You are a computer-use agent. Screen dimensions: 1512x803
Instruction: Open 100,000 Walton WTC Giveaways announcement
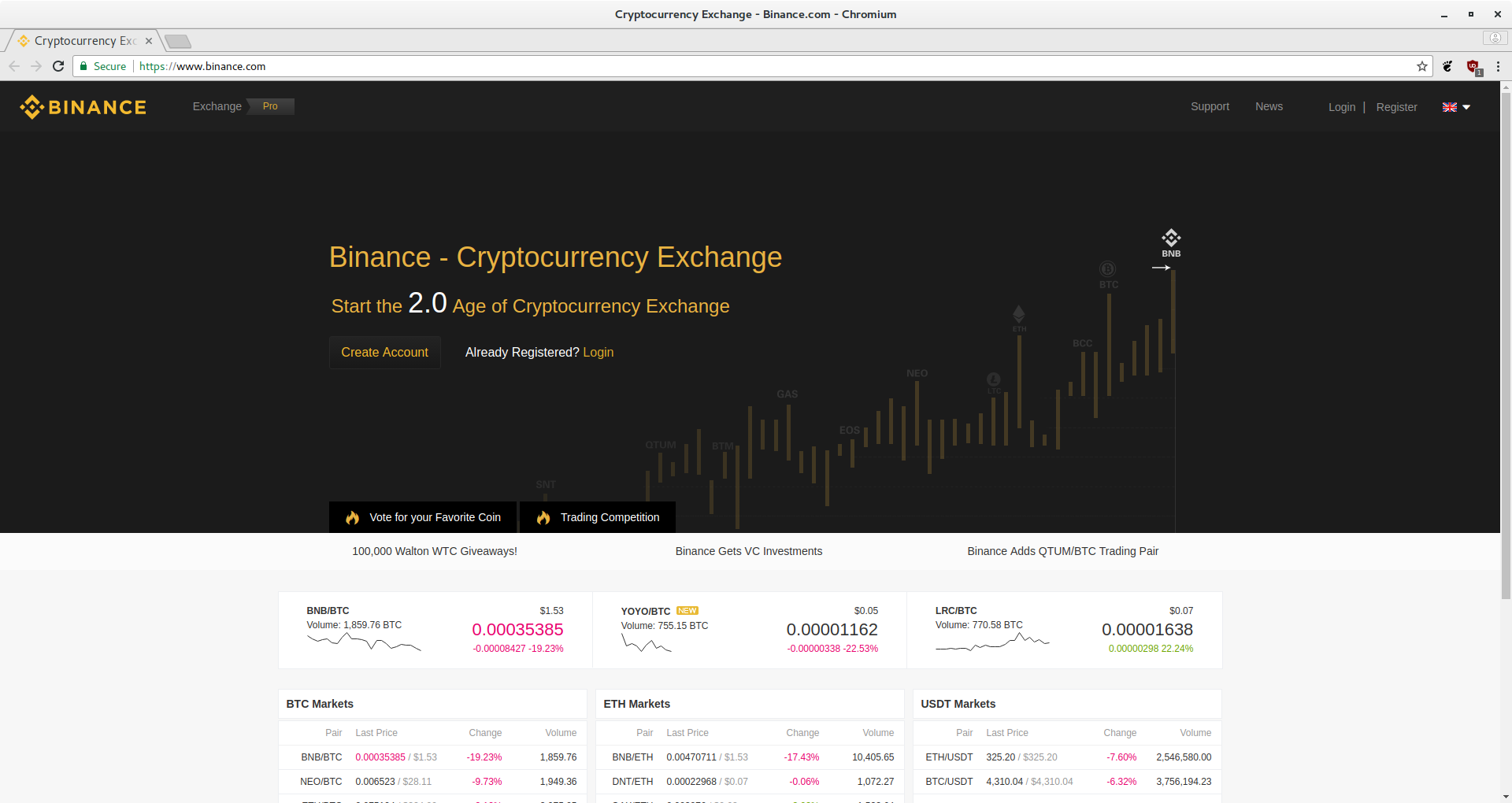[435, 551]
